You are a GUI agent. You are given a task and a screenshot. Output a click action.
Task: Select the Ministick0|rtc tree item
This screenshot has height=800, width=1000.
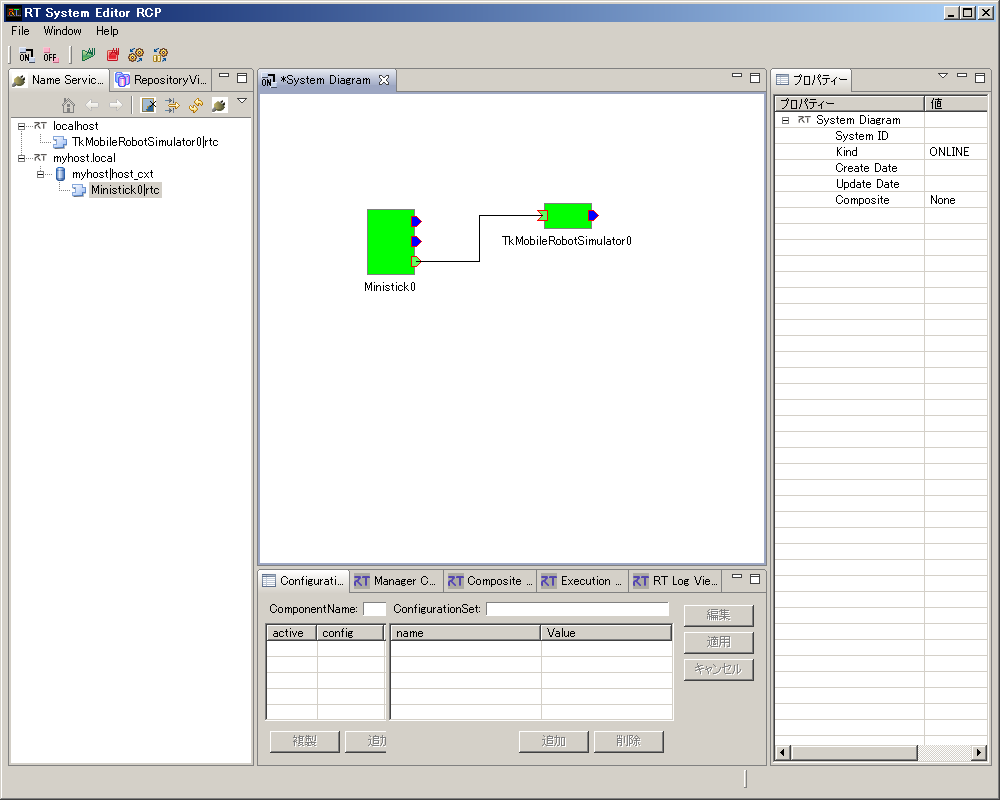pyautogui.click(x=125, y=190)
